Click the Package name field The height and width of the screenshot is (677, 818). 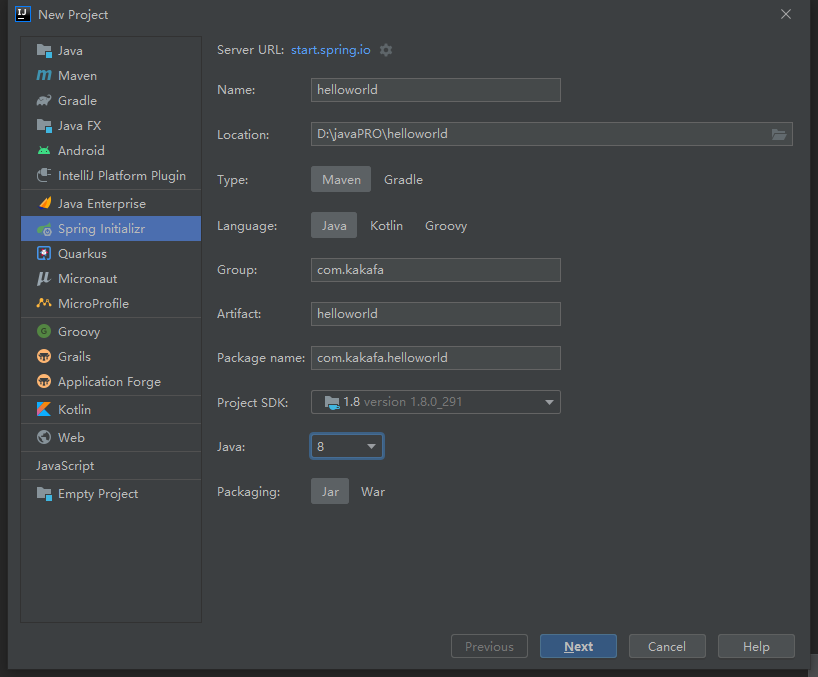coord(436,358)
